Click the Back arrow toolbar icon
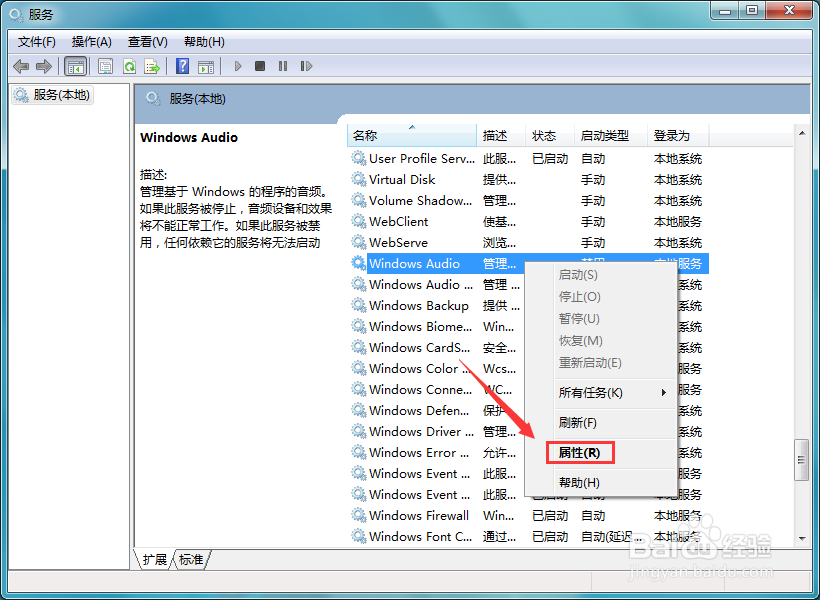Screen dimensions: 820x600 pos(21,66)
